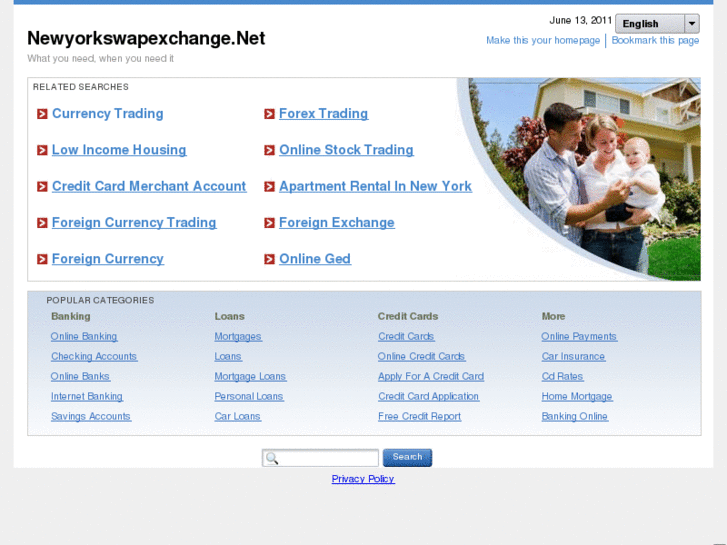
Task: Open Mortgage Loans link
Action: [250, 377]
